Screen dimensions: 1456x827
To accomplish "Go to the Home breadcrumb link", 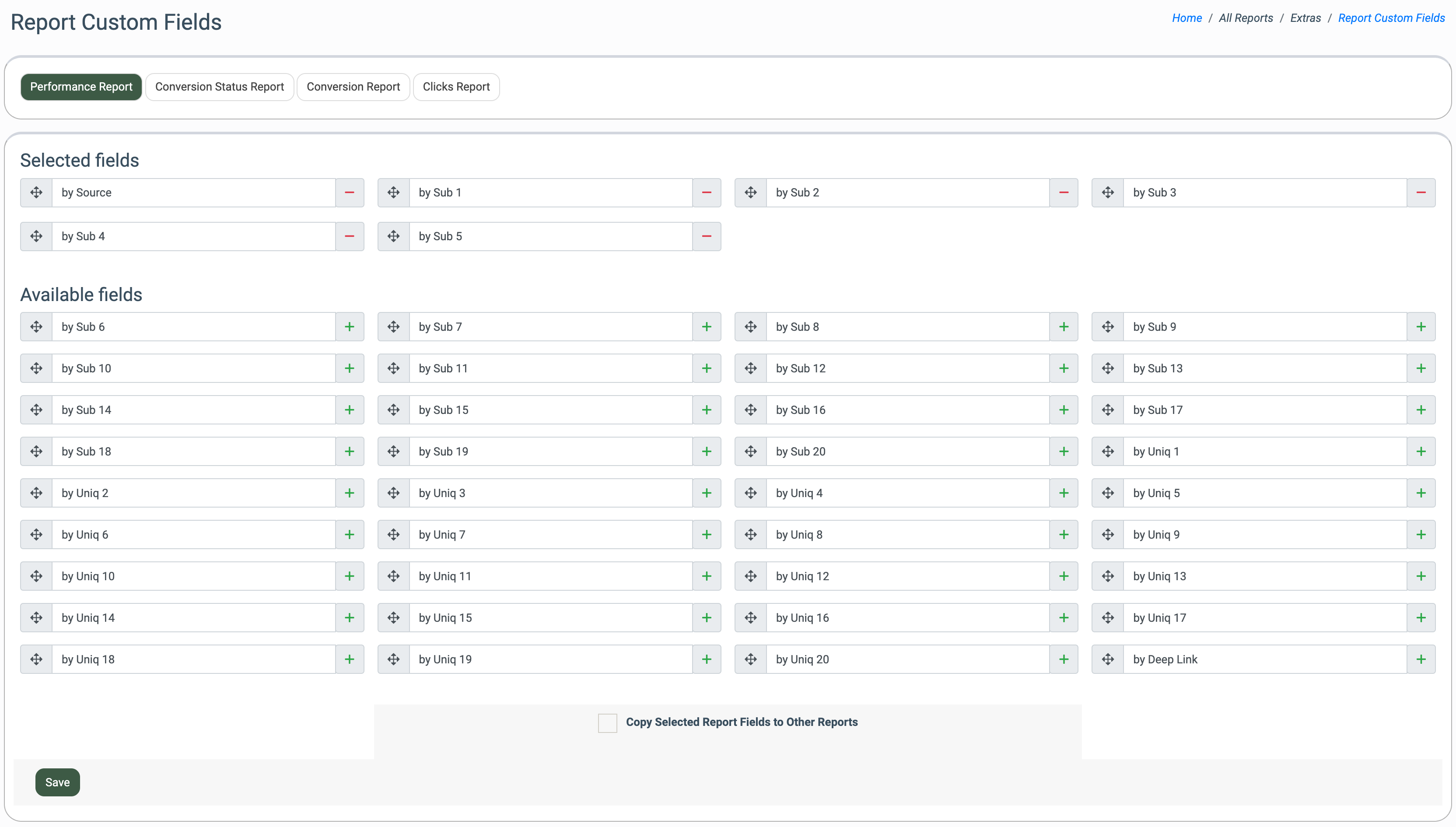I will [x=1186, y=18].
